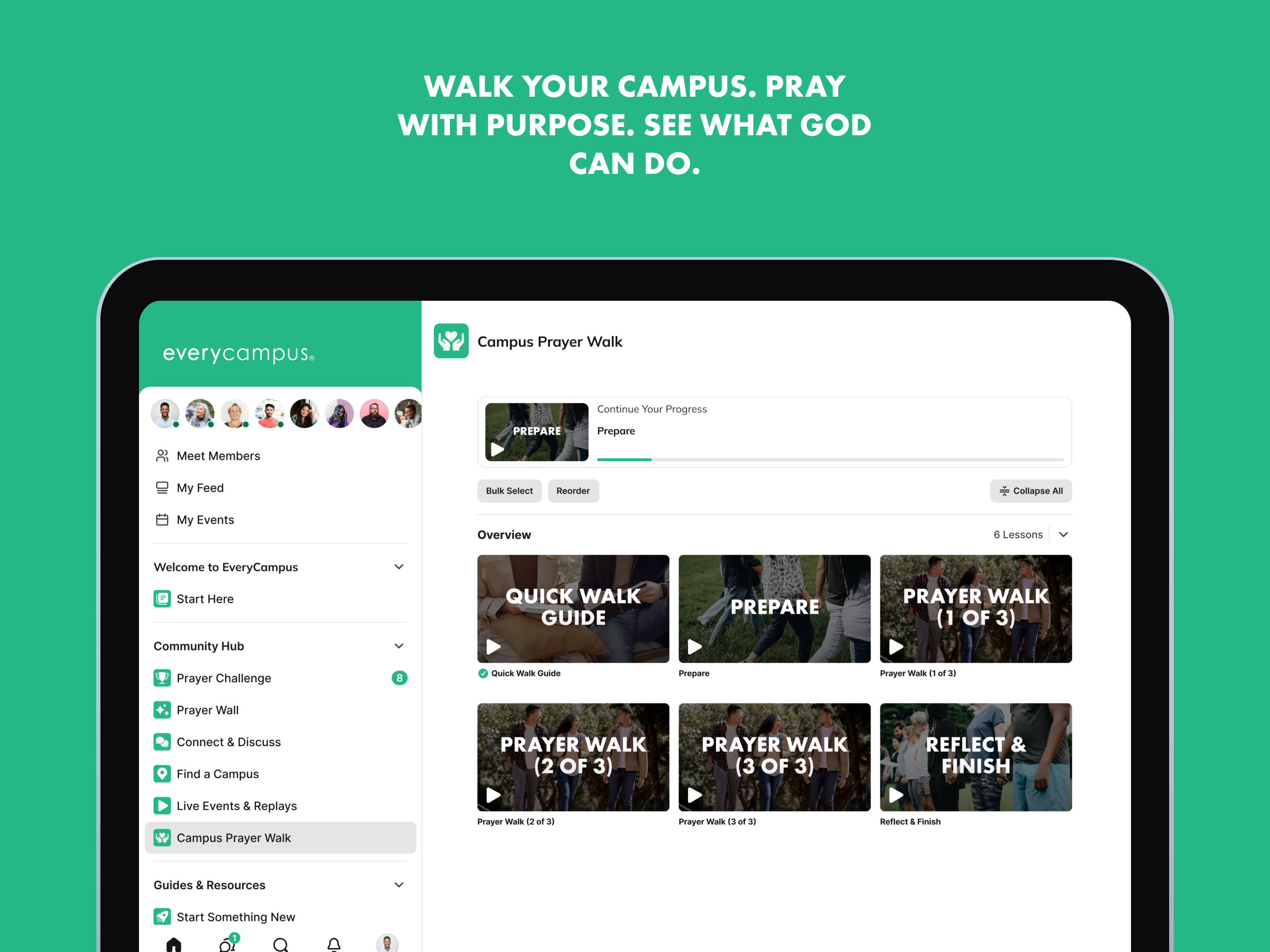
Task: Click the member avatar with pink background
Action: click(374, 413)
